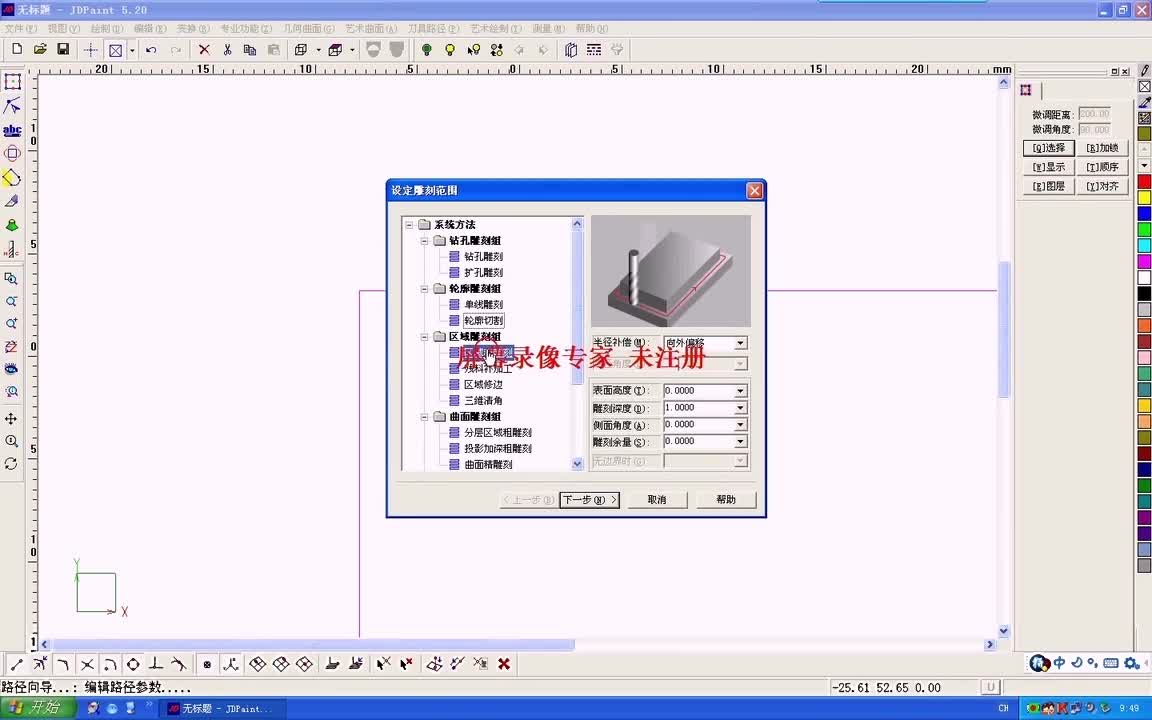
Task: Click the Undo arrow icon
Action: click(150, 49)
